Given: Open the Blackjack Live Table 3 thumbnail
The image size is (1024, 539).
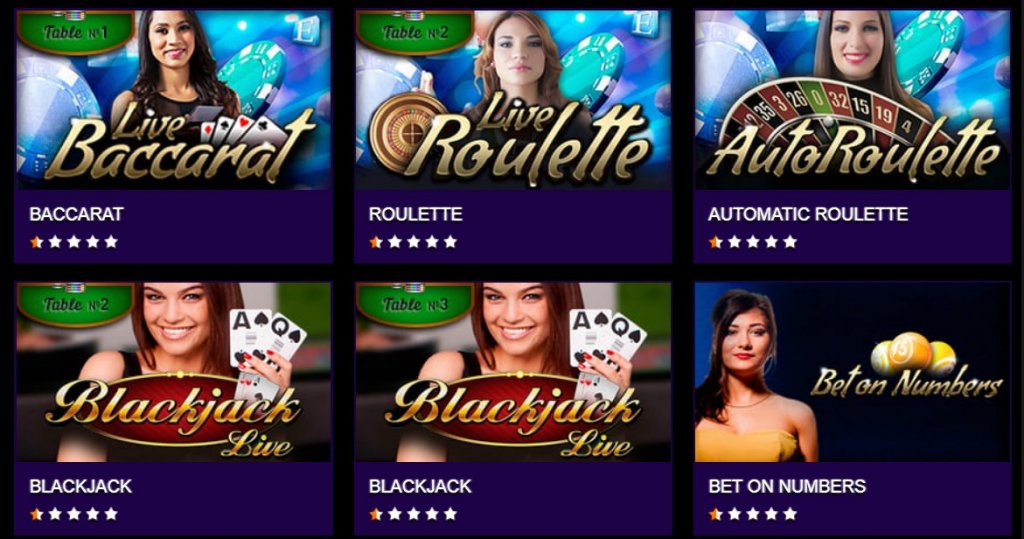Looking at the screenshot, I should pyautogui.click(x=513, y=372).
